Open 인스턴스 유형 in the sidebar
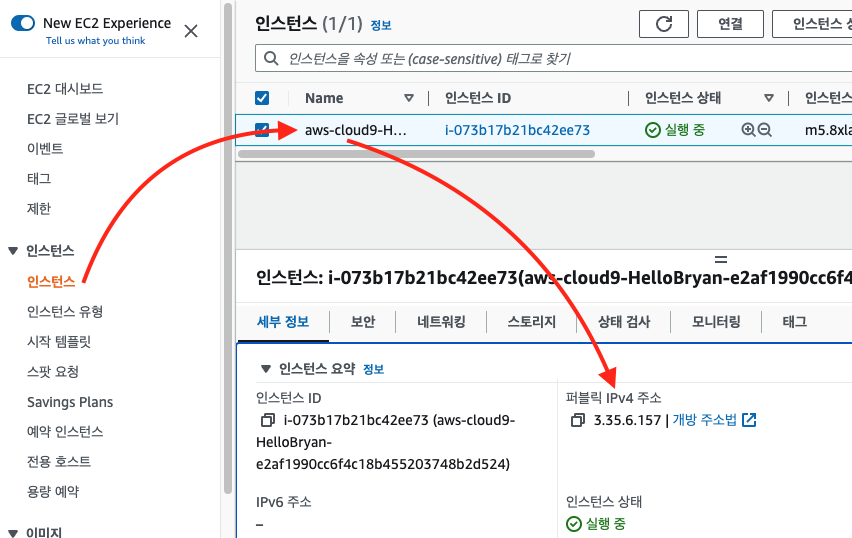 point(65,311)
